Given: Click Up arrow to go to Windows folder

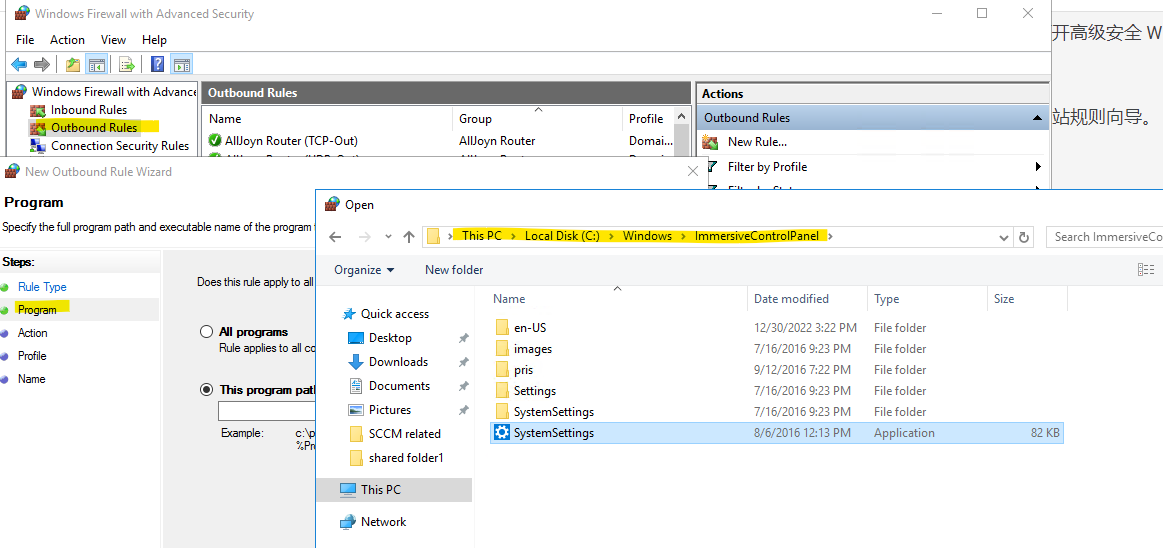Looking at the screenshot, I should [x=409, y=237].
